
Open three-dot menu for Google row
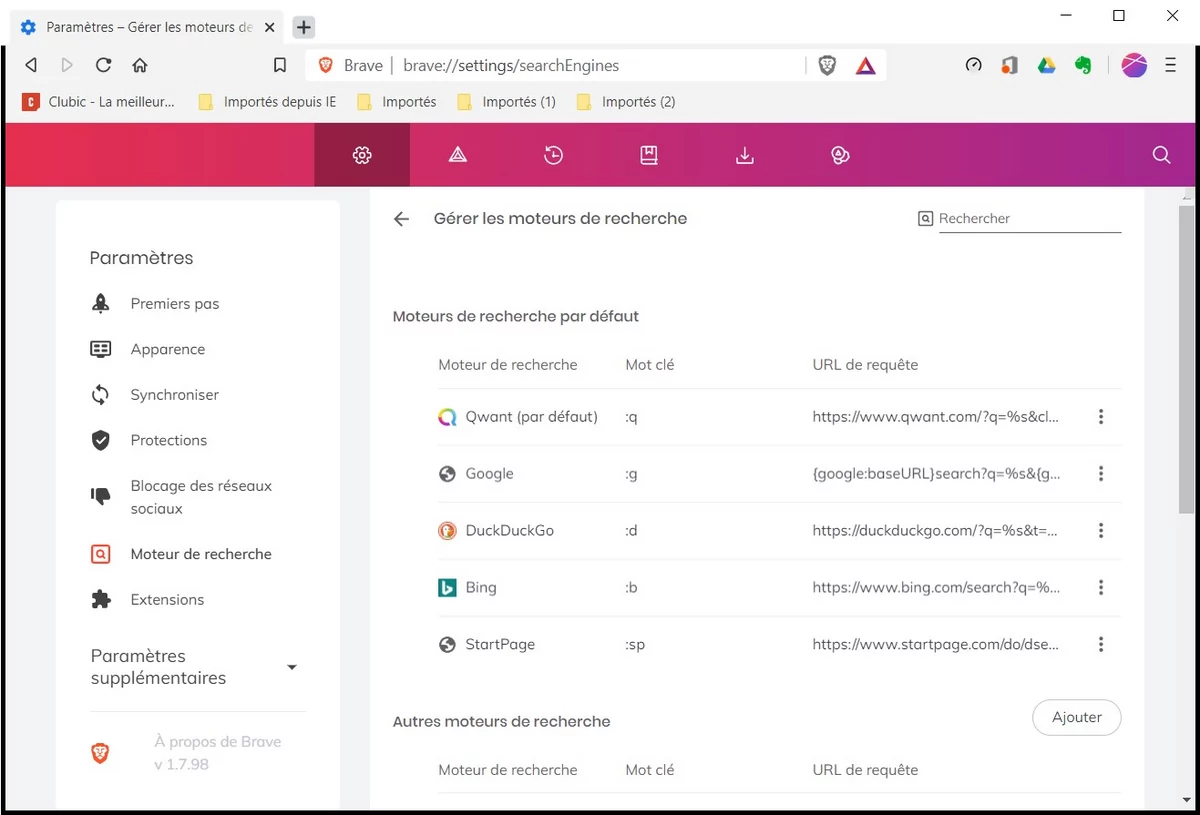[x=1101, y=474]
